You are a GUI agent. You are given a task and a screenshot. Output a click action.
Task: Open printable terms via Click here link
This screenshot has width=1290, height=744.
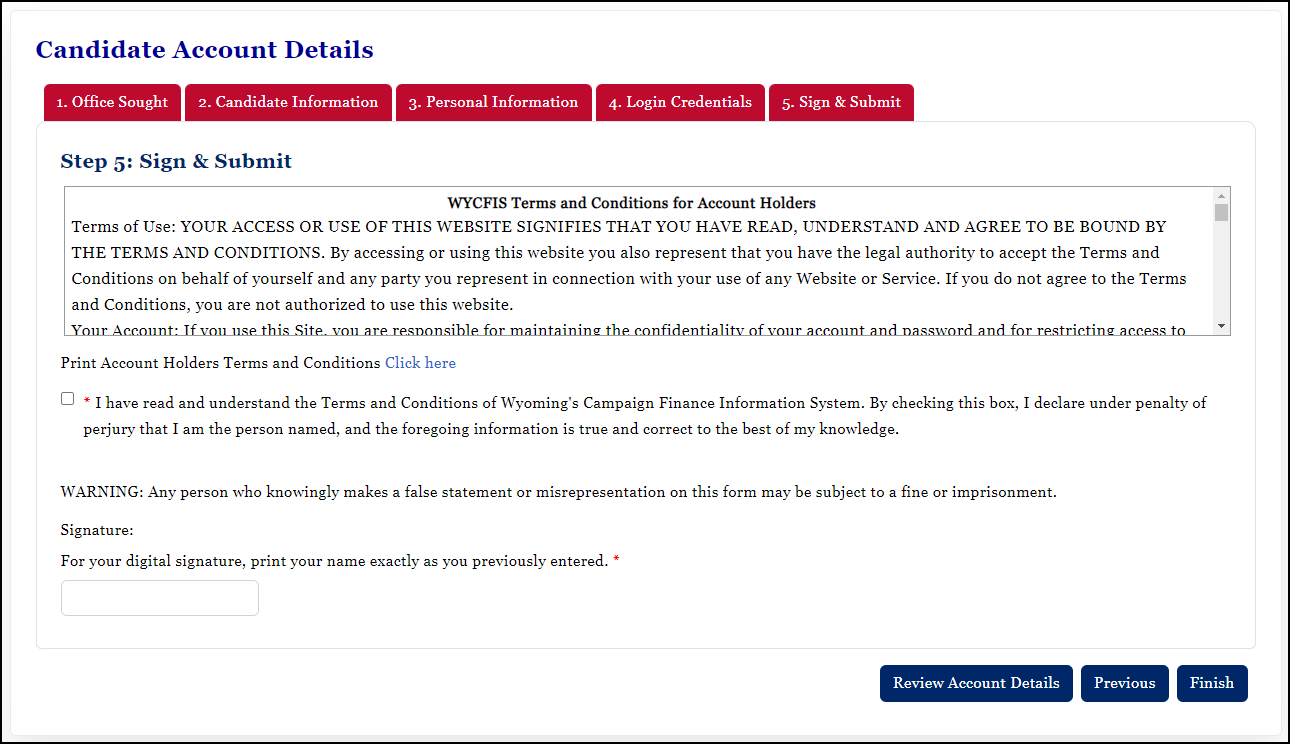pyautogui.click(x=420, y=363)
